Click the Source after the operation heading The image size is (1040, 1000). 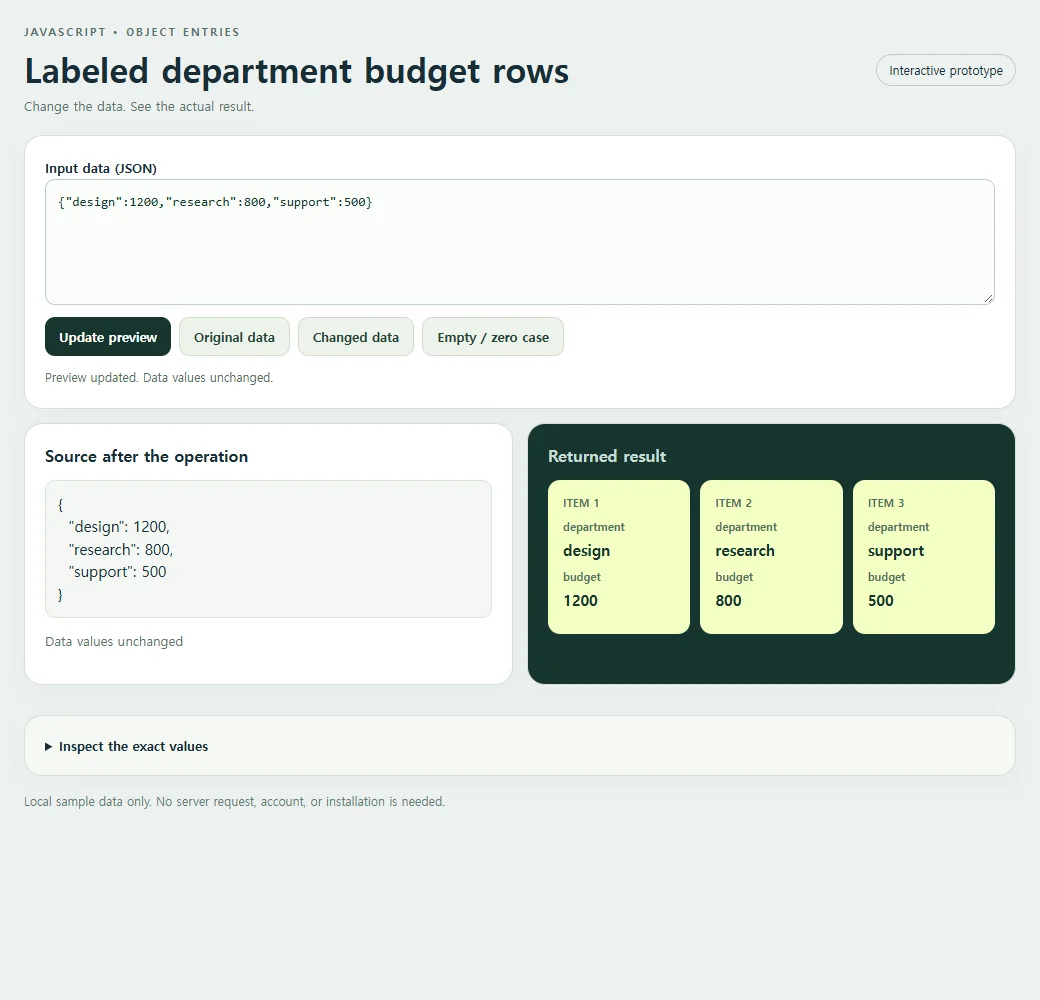tap(147, 456)
